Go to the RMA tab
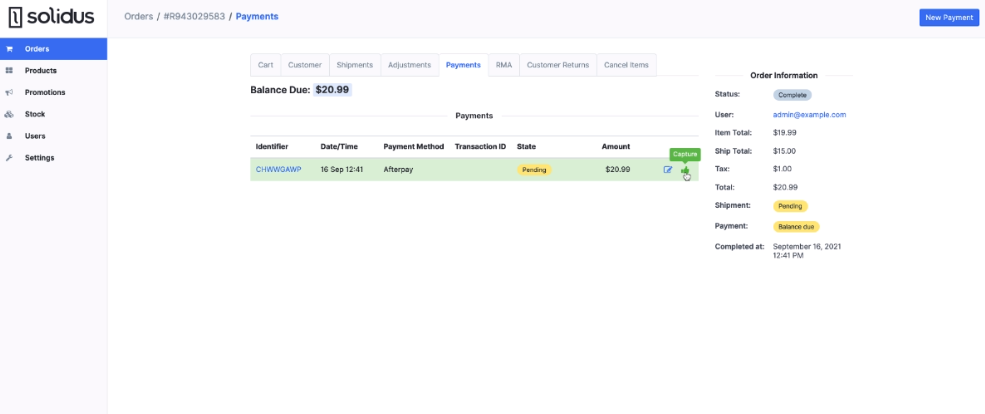This screenshot has height=414, width=985. click(504, 65)
